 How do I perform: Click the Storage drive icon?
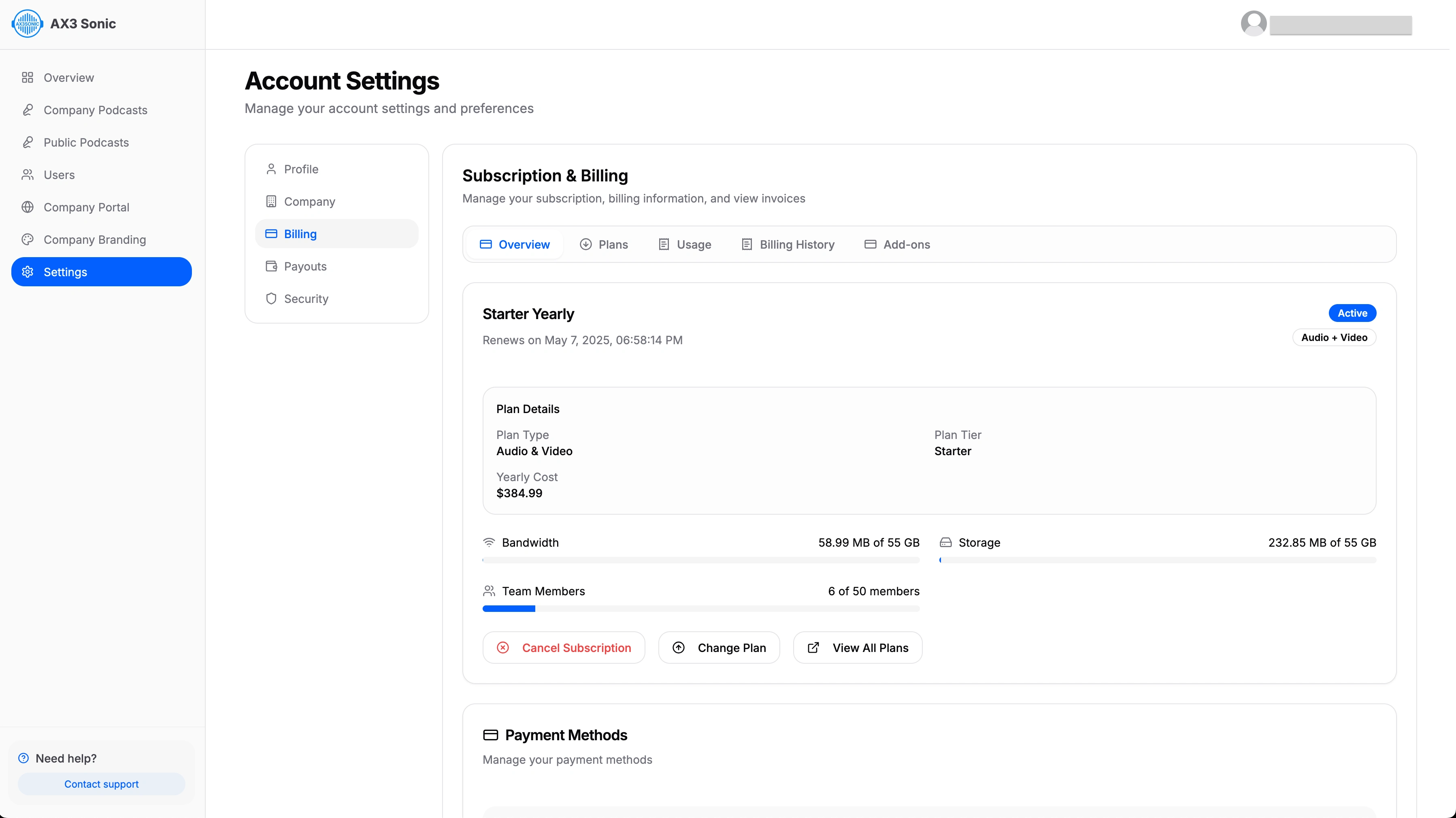(945, 542)
